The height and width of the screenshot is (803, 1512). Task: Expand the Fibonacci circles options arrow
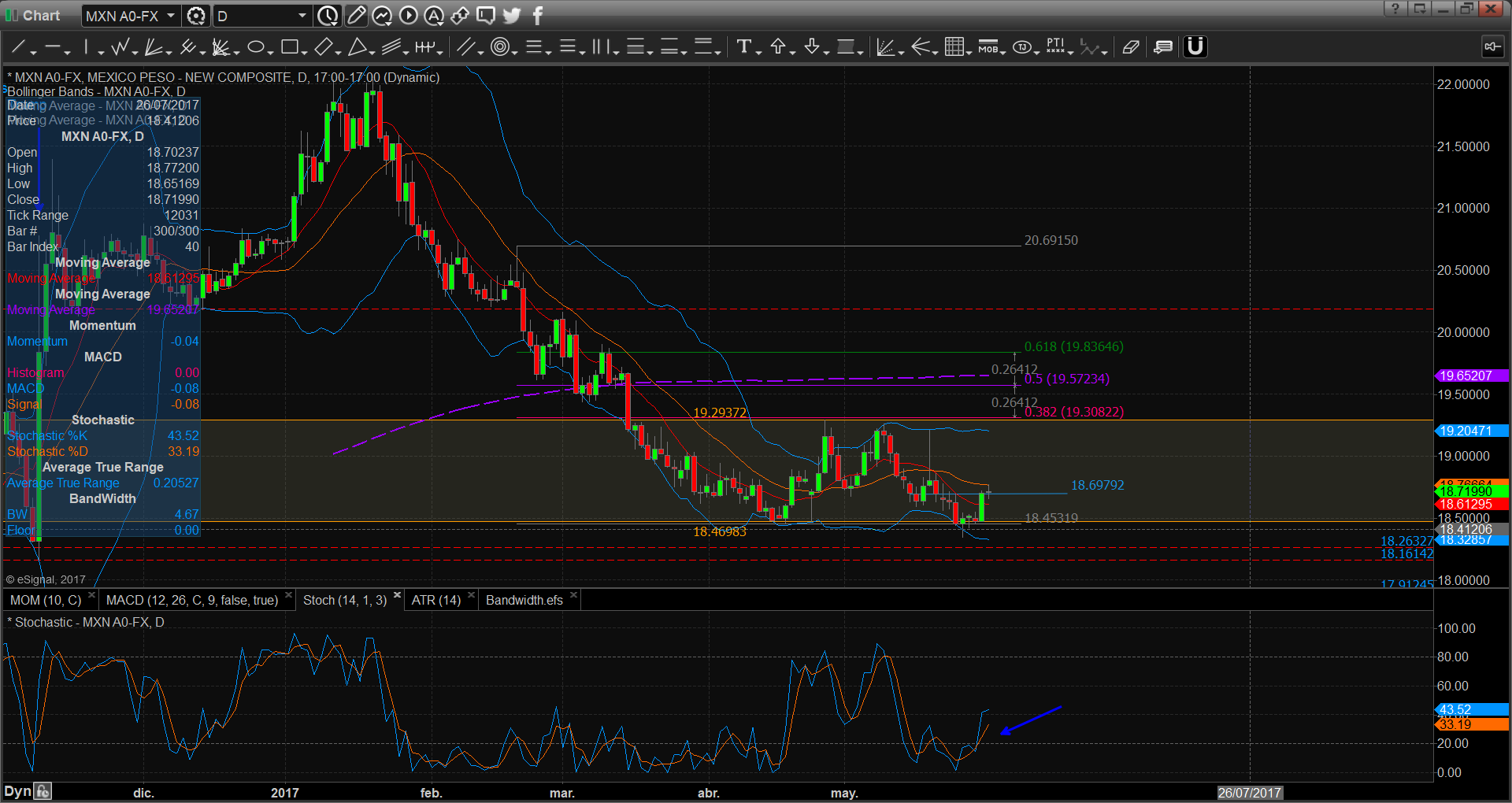click(x=514, y=52)
